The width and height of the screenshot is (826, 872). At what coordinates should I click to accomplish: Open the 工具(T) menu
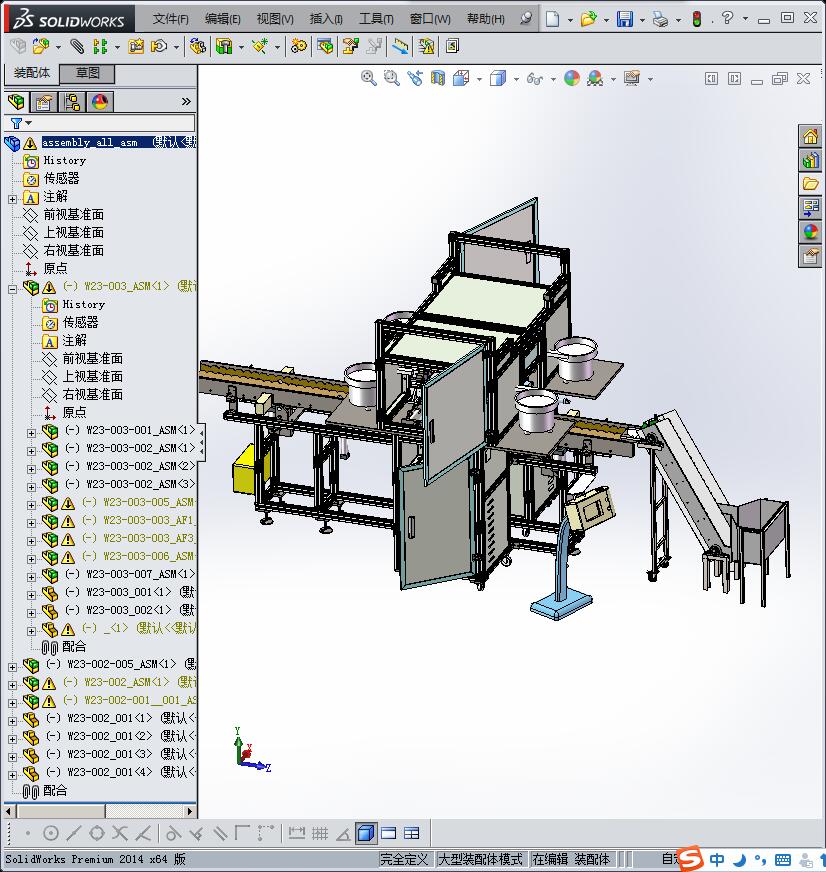point(376,19)
